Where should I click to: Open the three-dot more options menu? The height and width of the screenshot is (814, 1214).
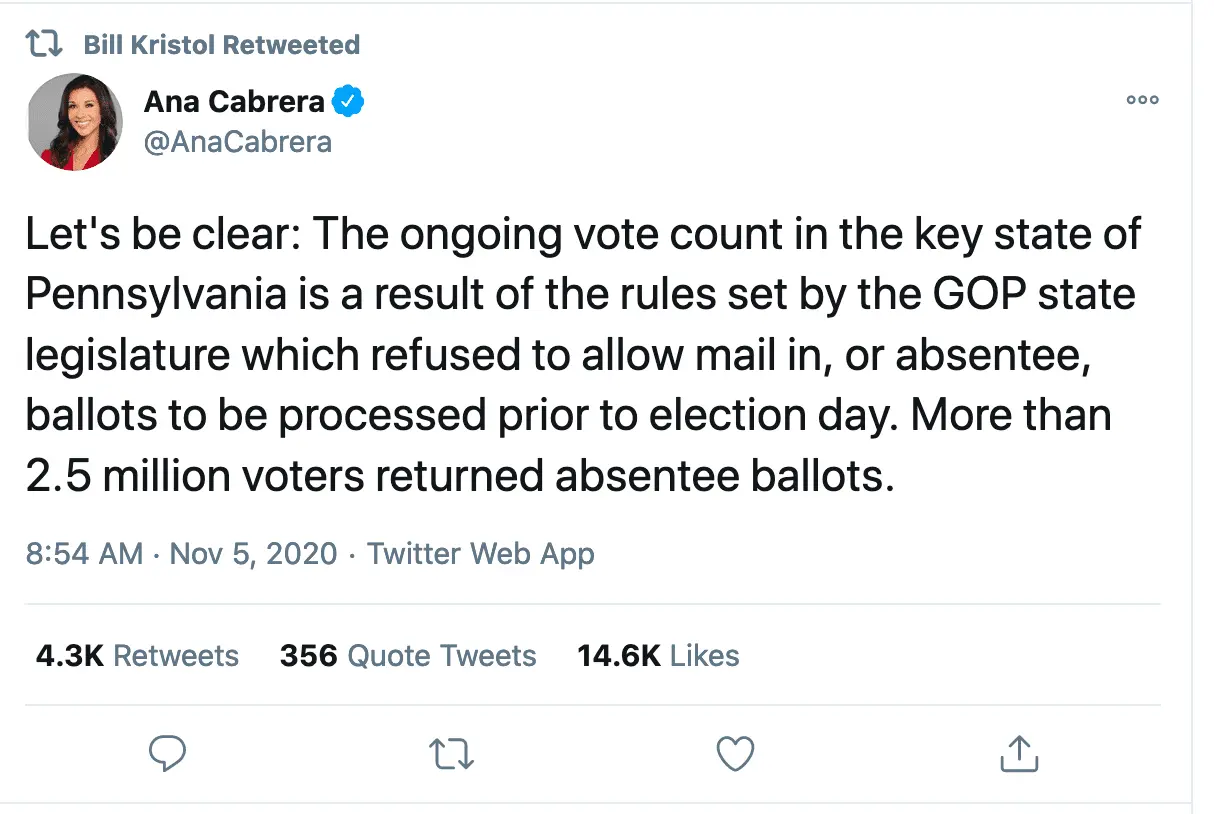pos(1142,100)
